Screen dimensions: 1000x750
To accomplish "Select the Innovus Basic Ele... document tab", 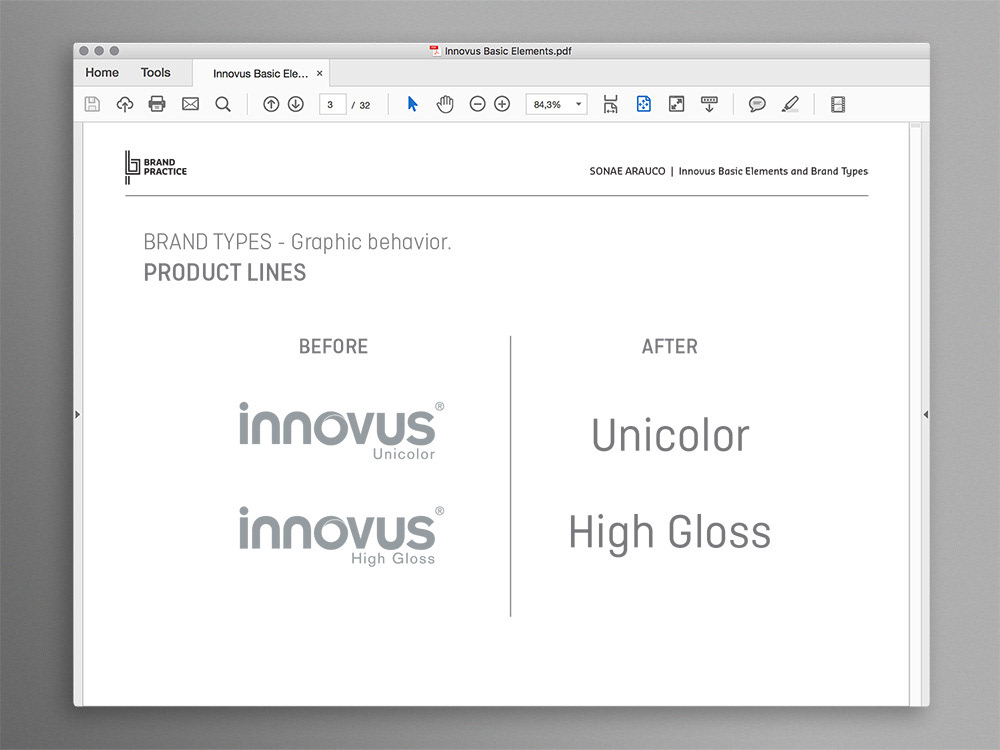I will pos(260,74).
